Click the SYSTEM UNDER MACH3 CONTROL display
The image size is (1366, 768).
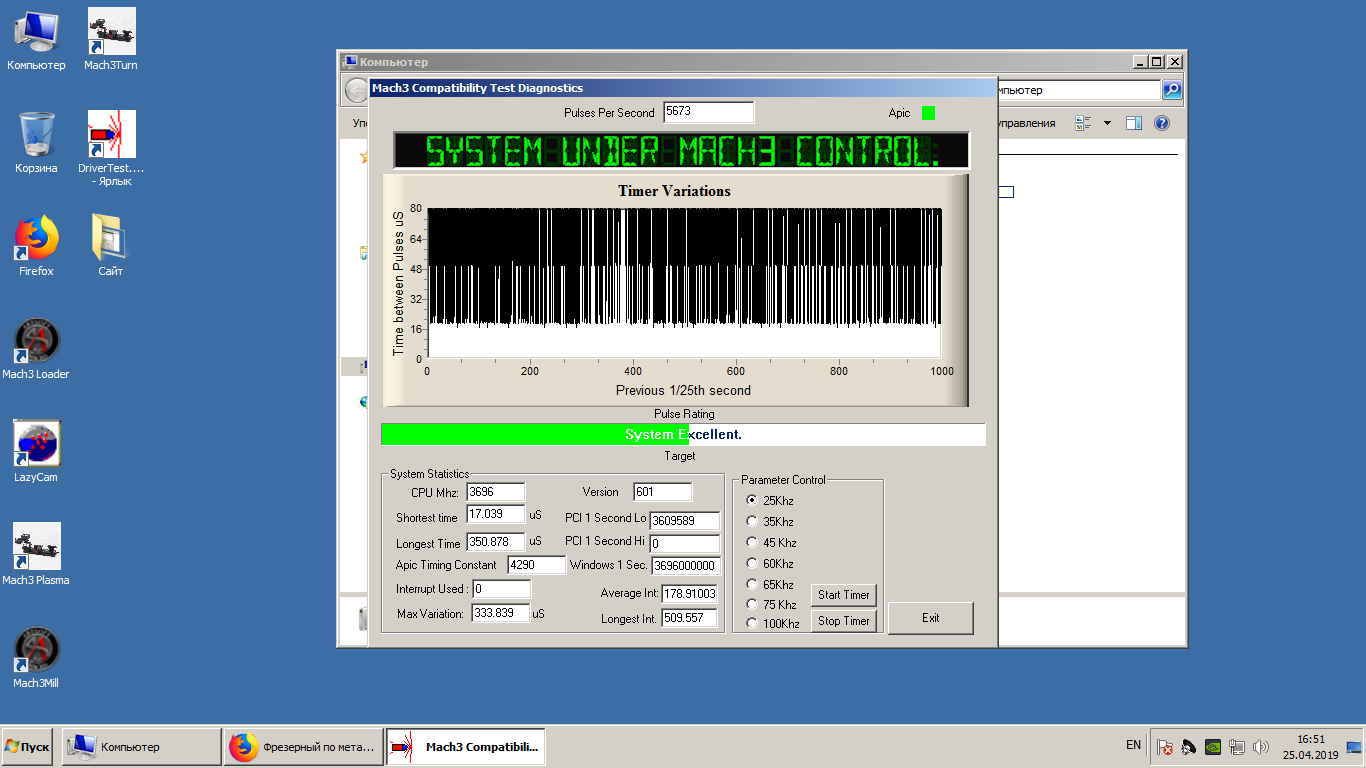coord(682,151)
